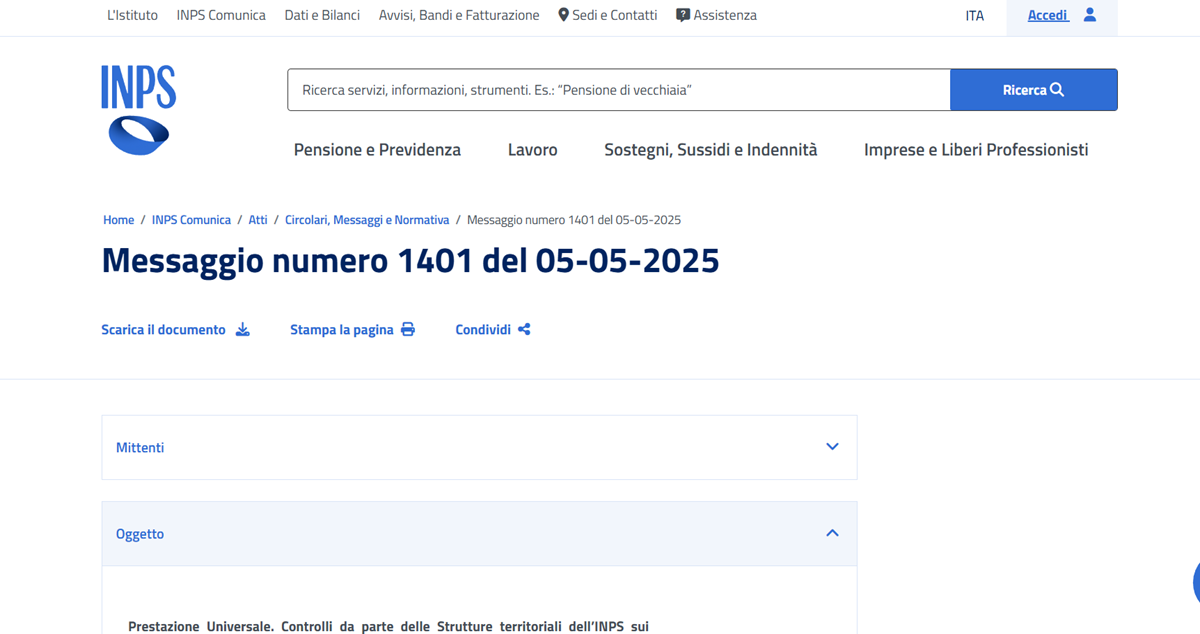Click heading Messaggio numero 1401 del 05-05-2025
Viewport: 1200px width, 634px height.
pyautogui.click(x=411, y=261)
